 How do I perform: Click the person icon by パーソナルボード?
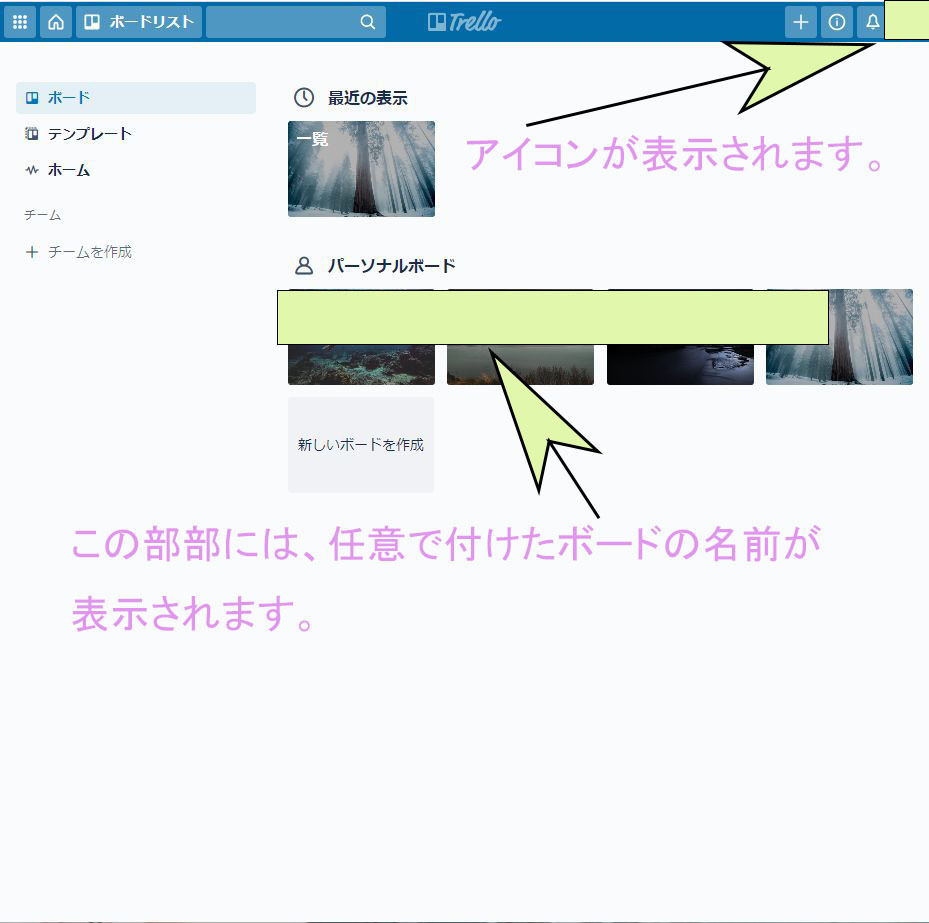click(x=304, y=265)
